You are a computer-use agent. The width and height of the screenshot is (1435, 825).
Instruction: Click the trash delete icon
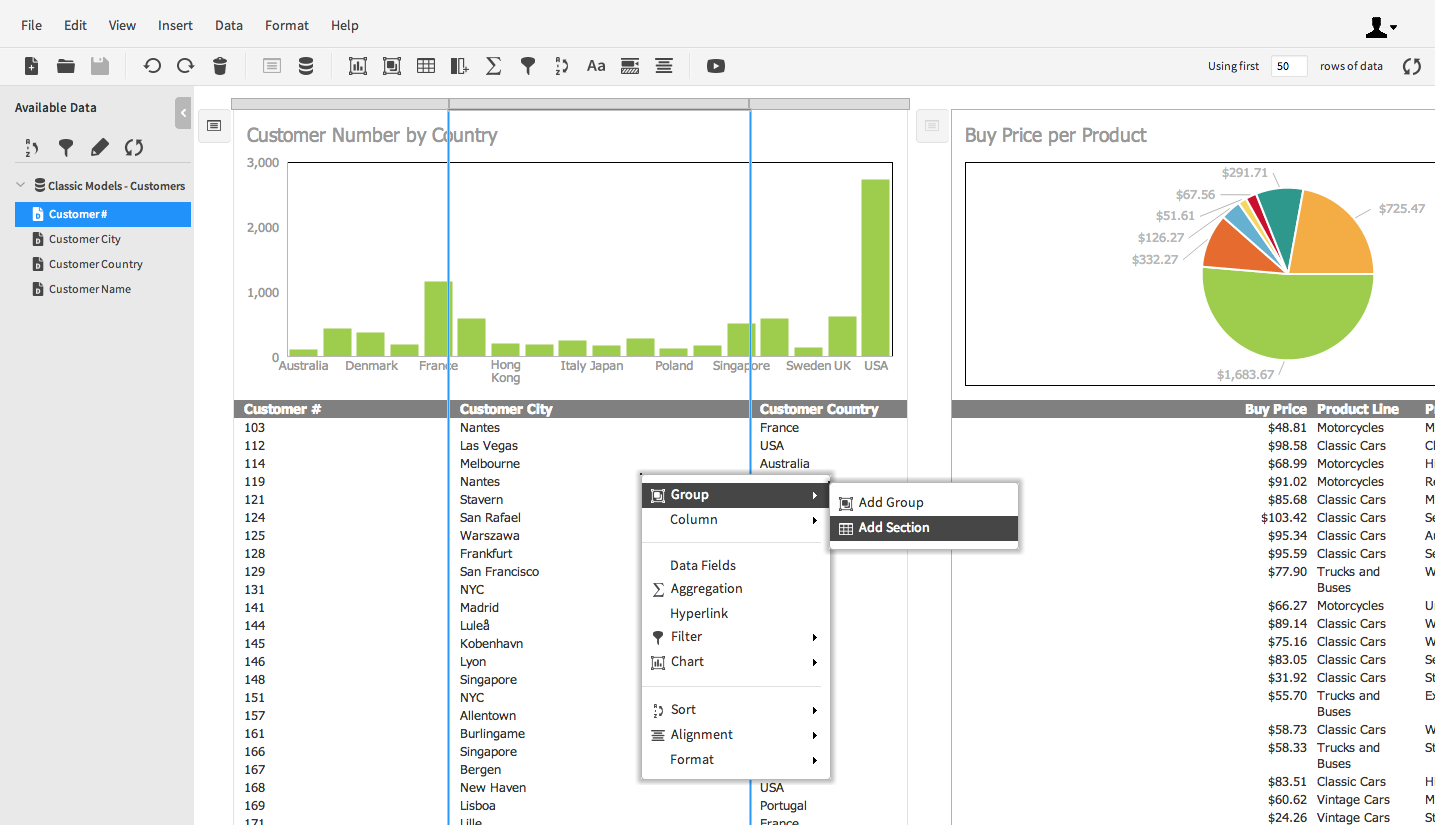(x=220, y=66)
